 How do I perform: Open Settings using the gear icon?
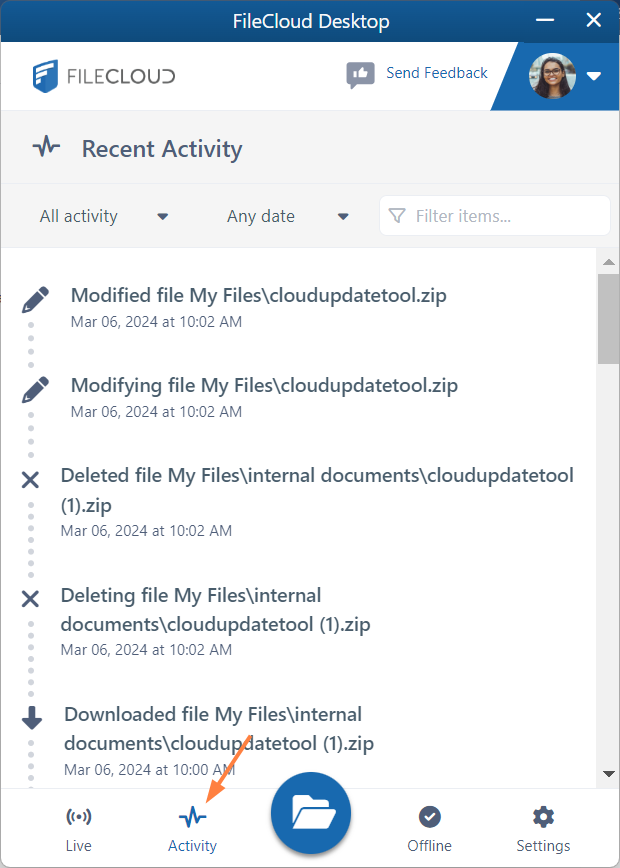543,815
